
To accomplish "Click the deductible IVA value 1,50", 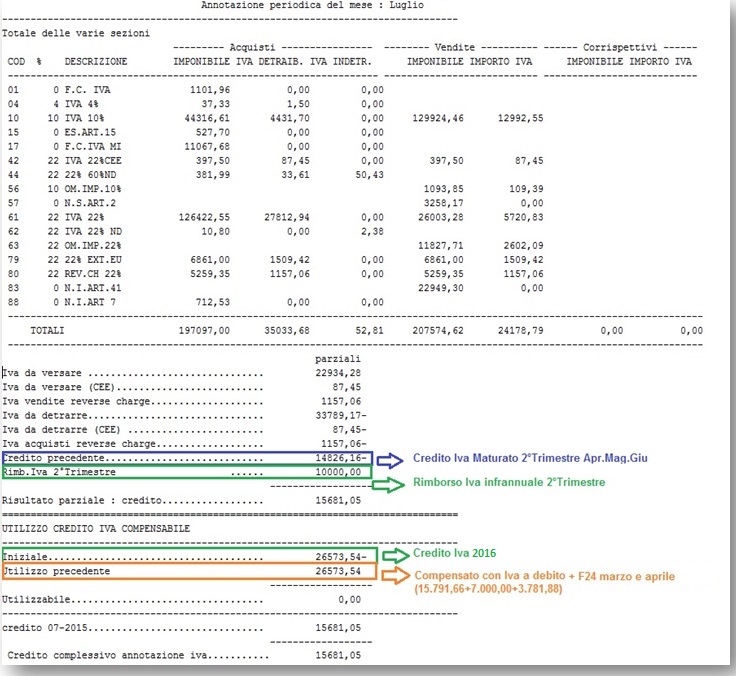I will [298, 104].
